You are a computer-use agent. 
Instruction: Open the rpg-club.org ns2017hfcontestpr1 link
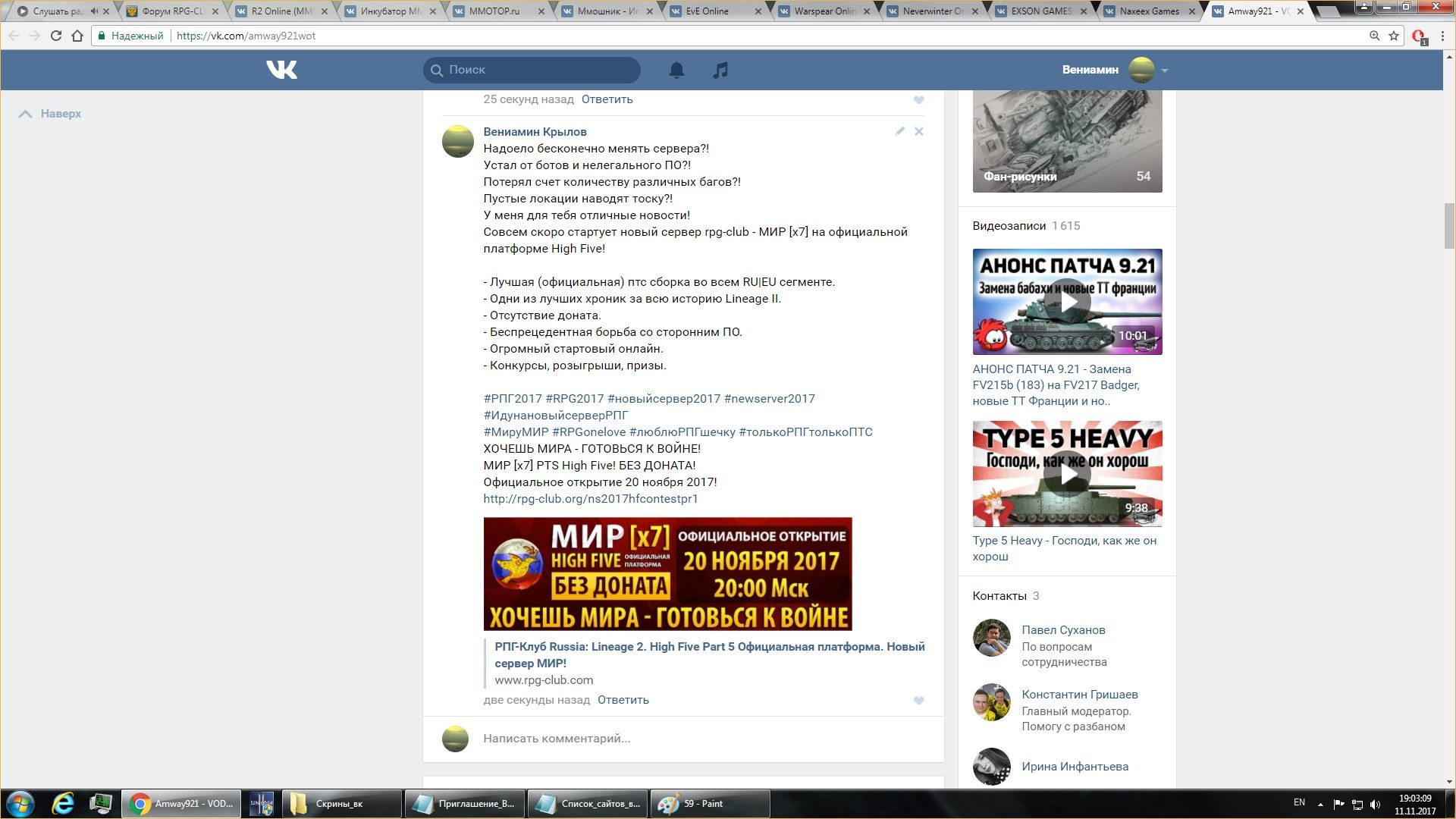point(590,499)
